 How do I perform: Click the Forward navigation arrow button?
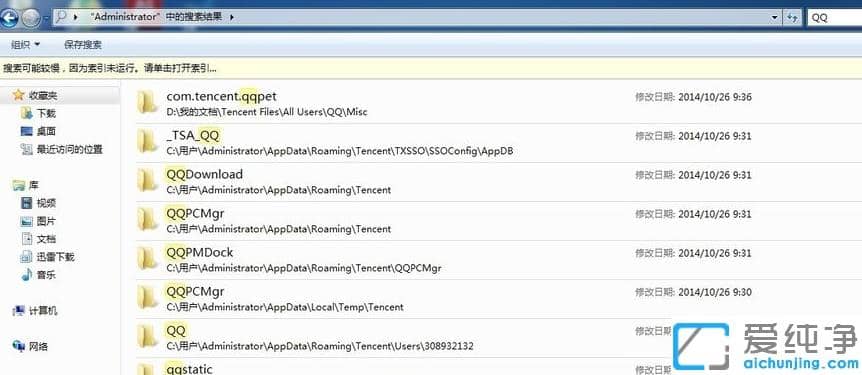tap(30, 19)
